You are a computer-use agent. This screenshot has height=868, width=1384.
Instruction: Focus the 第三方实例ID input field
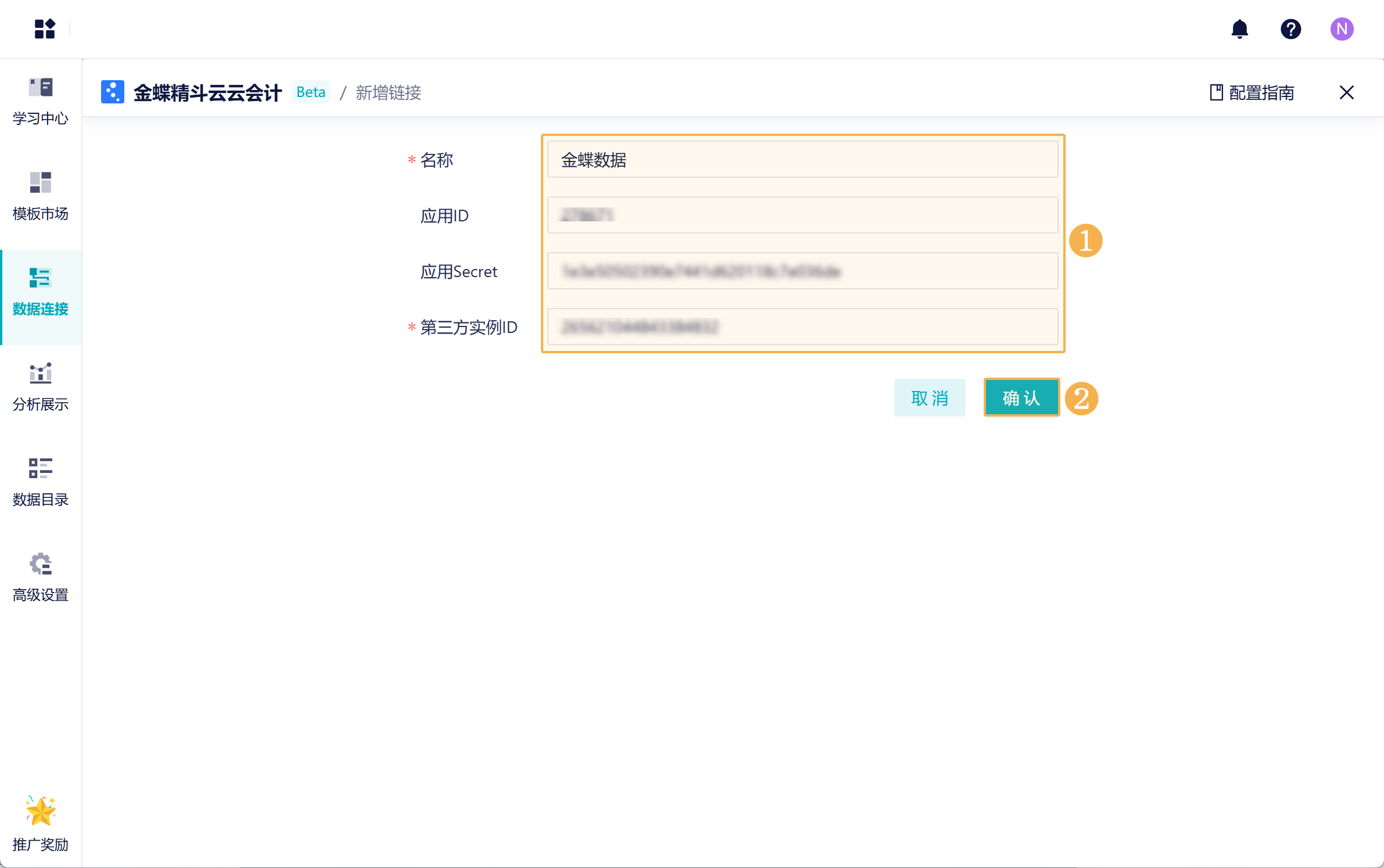[x=802, y=327]
